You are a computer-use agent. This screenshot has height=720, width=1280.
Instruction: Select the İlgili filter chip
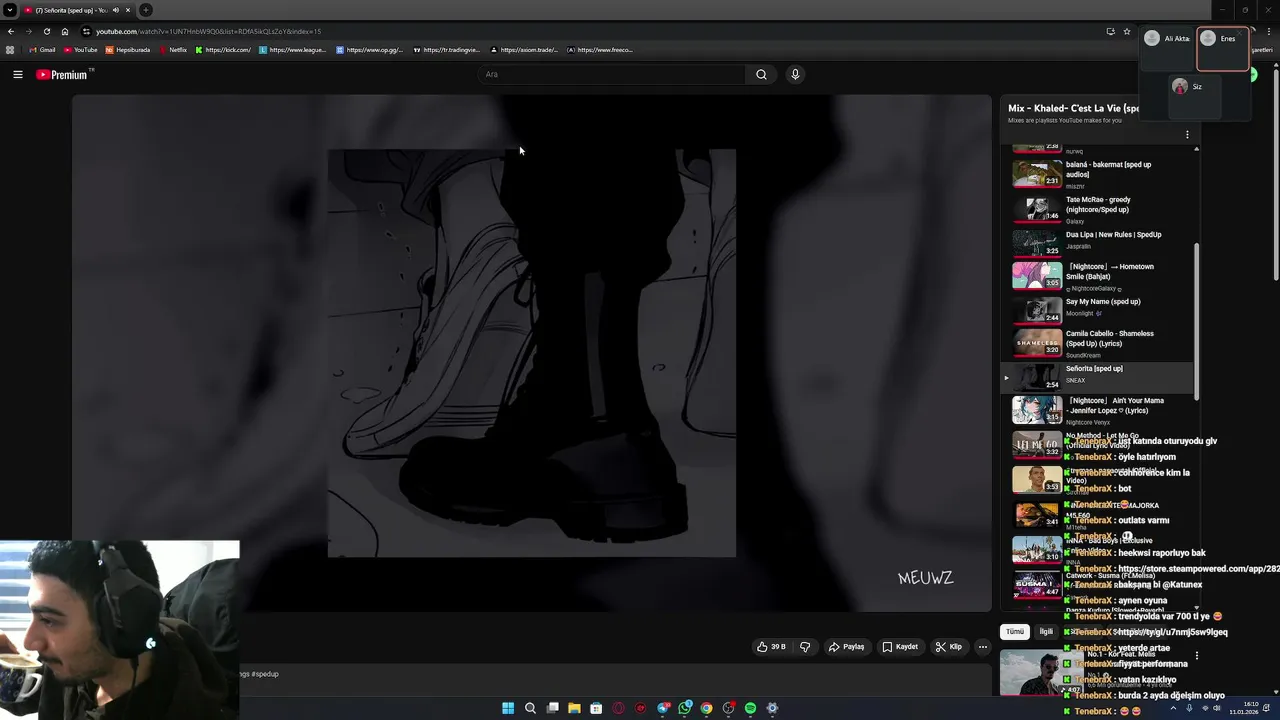1046,632
